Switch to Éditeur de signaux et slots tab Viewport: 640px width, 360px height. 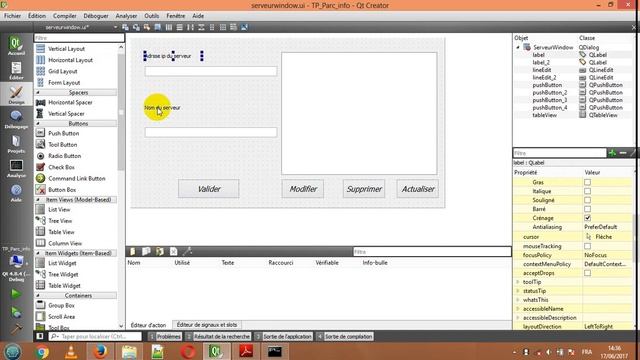[207, 325]
